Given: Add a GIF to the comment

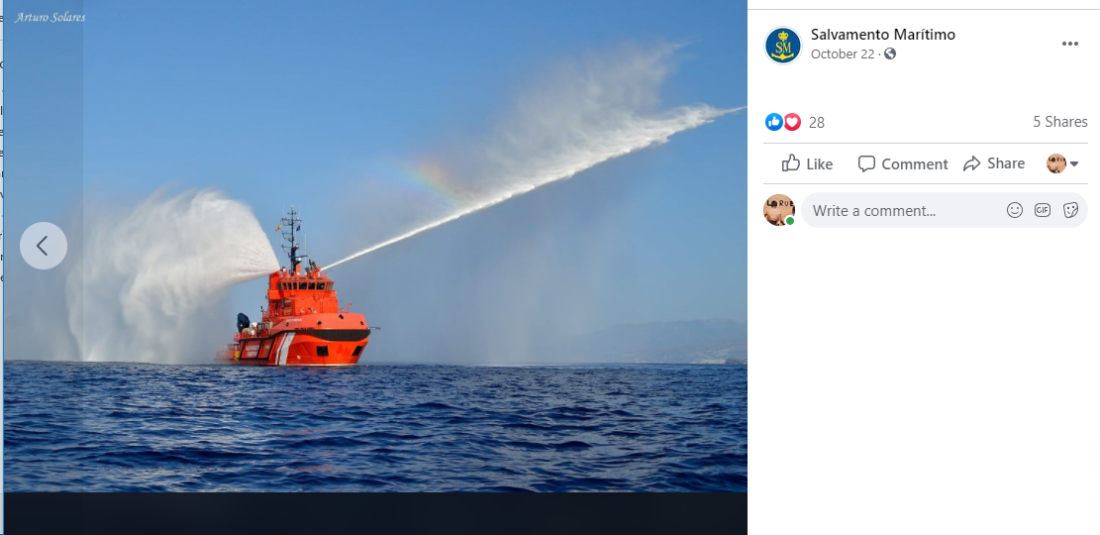Looking at the screenshot, I should 1042,210.
